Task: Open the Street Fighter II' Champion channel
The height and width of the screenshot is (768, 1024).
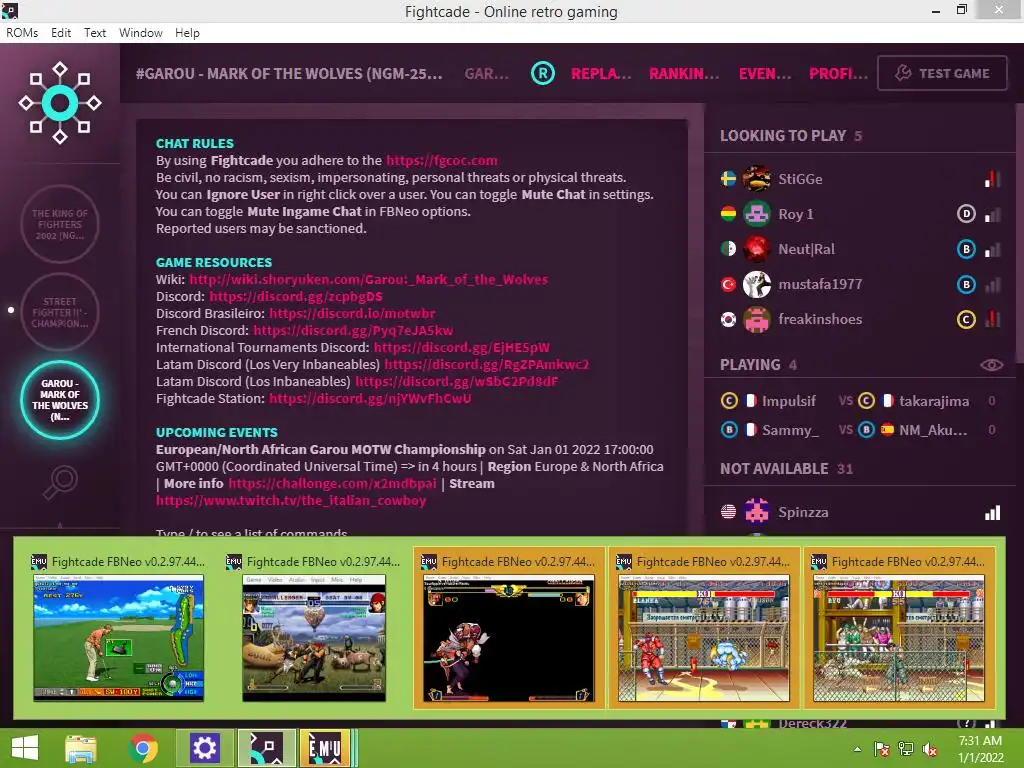Action: point(59,312)
